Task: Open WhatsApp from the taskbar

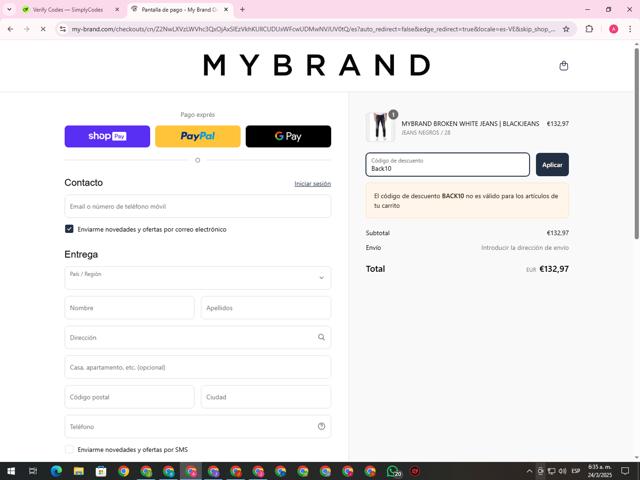Action: point(393,471)
